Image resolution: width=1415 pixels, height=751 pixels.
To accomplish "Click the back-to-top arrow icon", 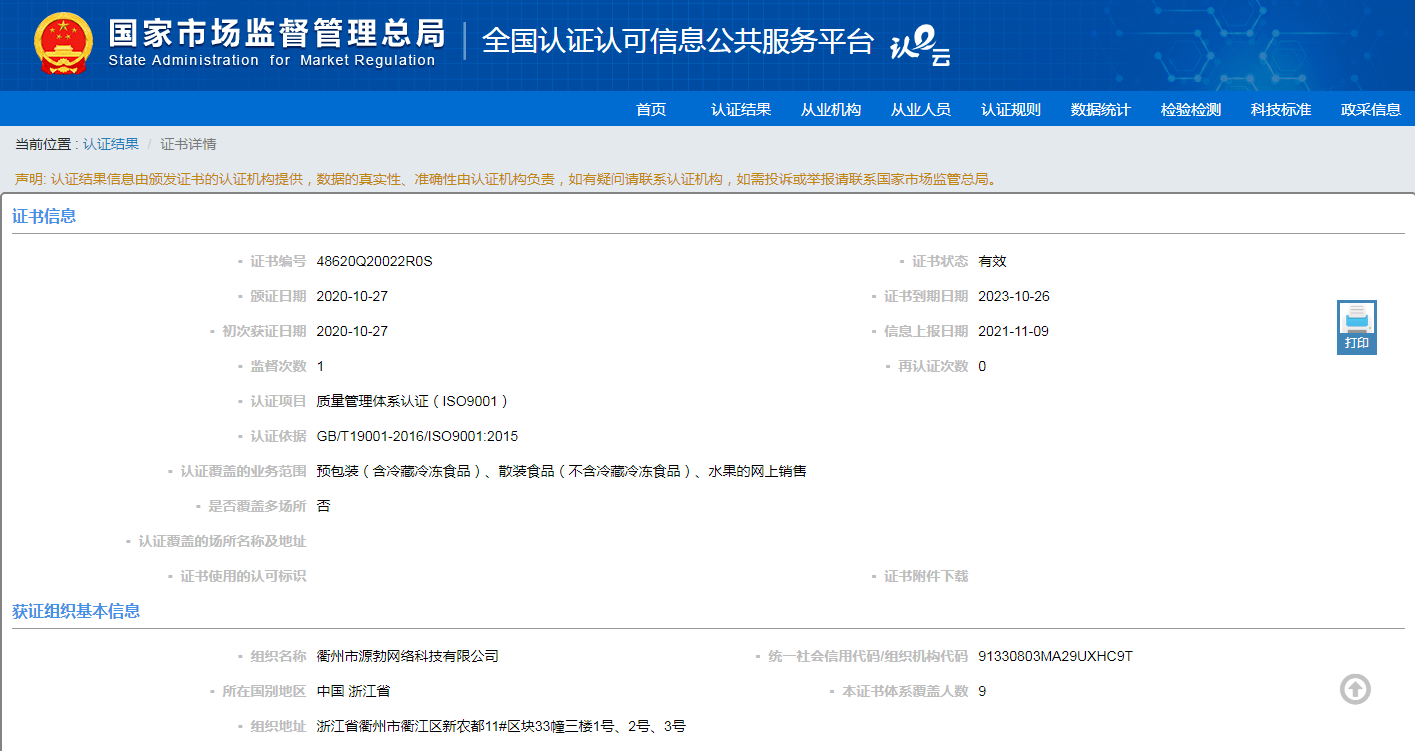I will pos(1355,689).
